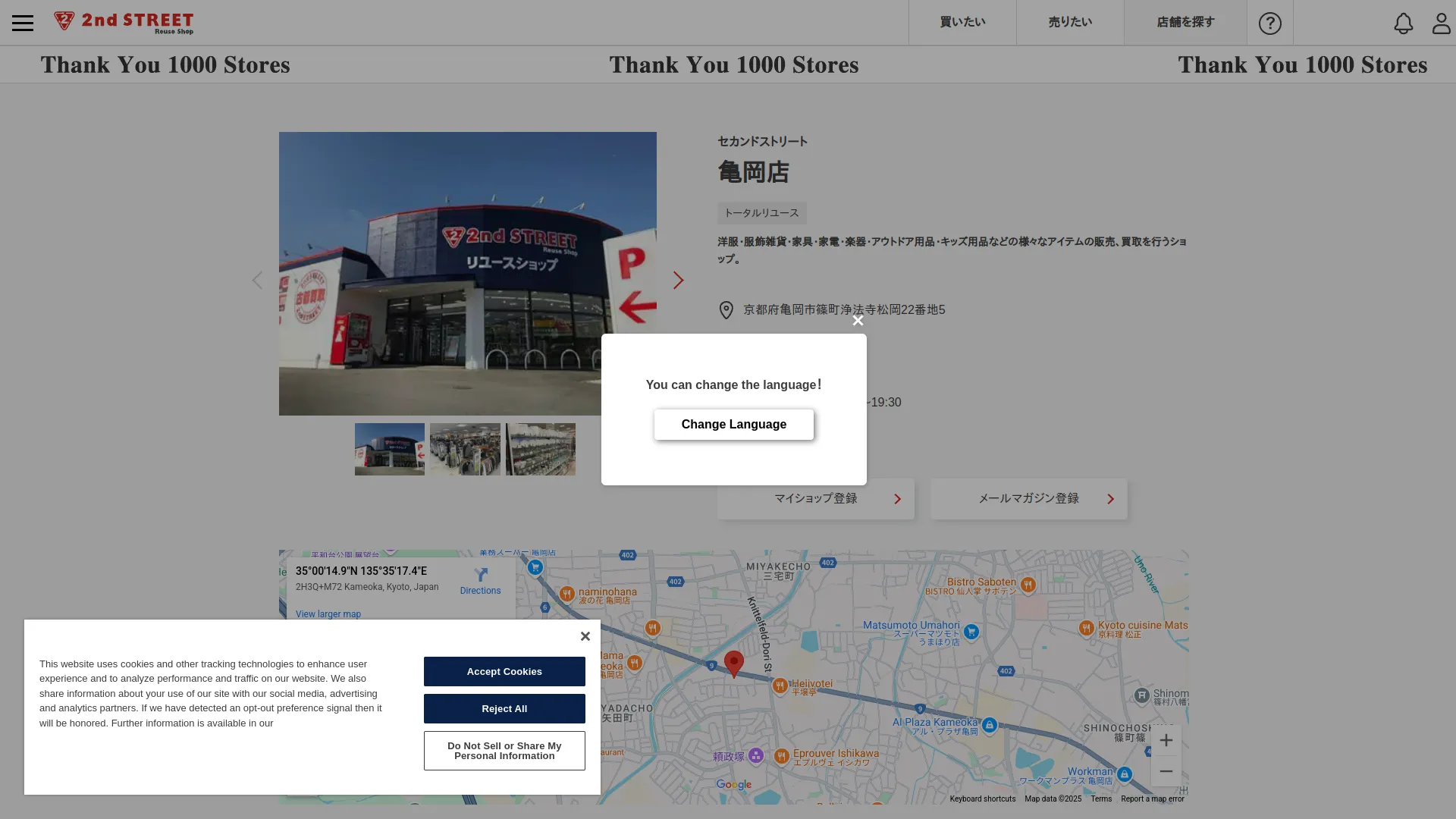The image size is (1456, 819).
Task: Click the Shinomura shrine marker
Action: [x=1142, y=695]
